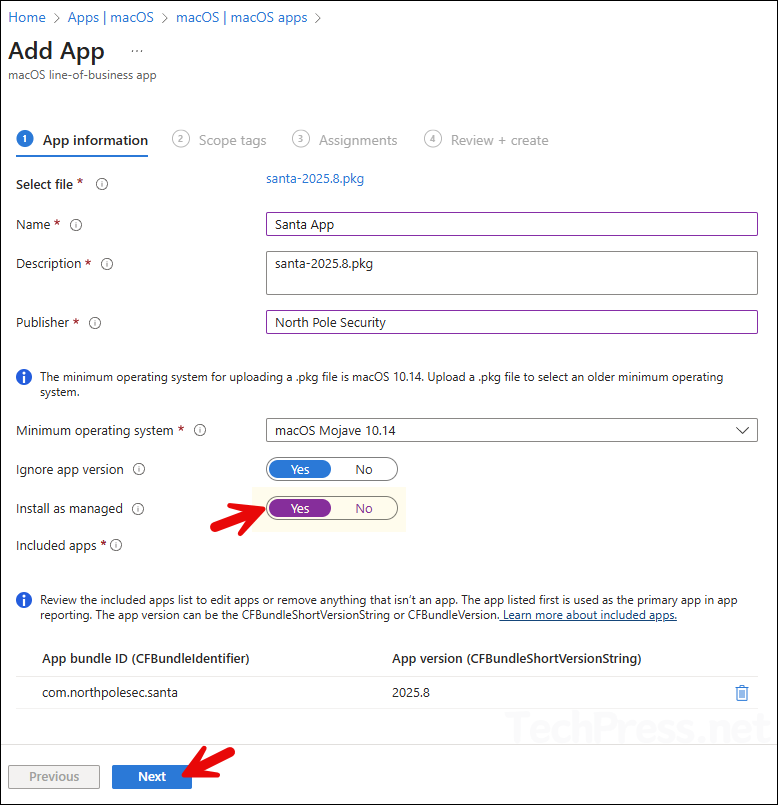Click info icon for Minimum operating system
This screenshot has height=805, width=778.
(x=200, y=430)
